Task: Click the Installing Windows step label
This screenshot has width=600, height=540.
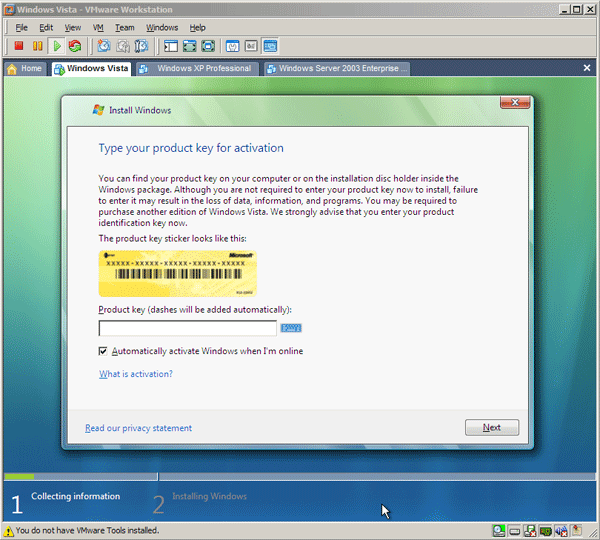Action: [x=209, y=496]
